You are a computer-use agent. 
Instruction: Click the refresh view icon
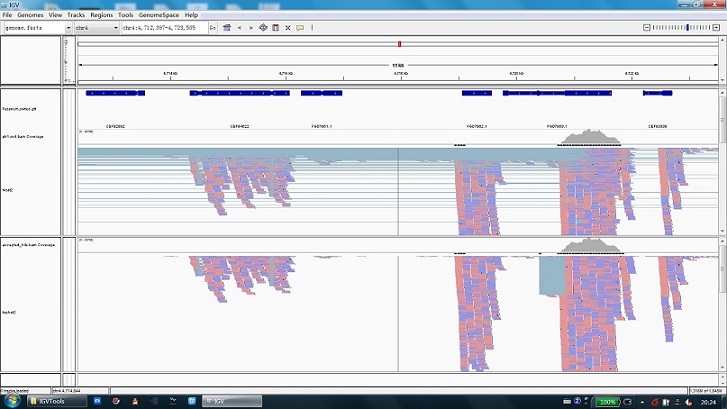coord(263,28)
